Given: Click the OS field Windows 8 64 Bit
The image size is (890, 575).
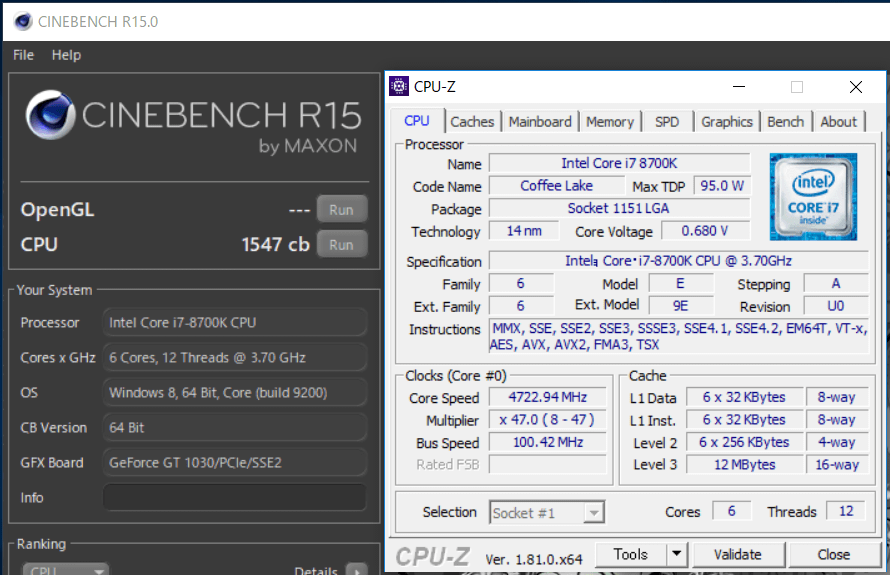Looking at the screenshot, I should coord(234,393).
